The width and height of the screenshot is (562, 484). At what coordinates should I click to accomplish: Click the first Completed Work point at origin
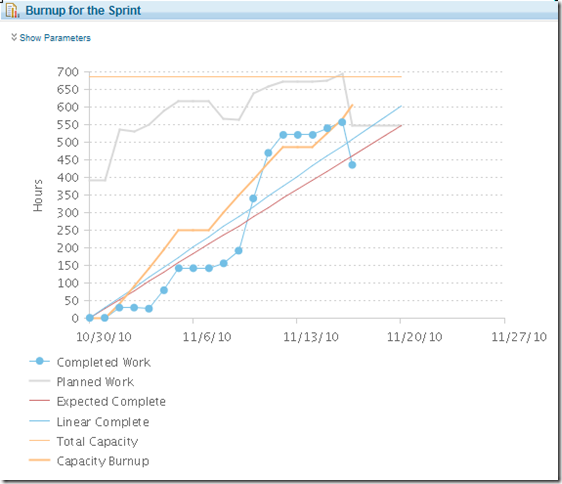pyautogui.click(x=90, y=318)
